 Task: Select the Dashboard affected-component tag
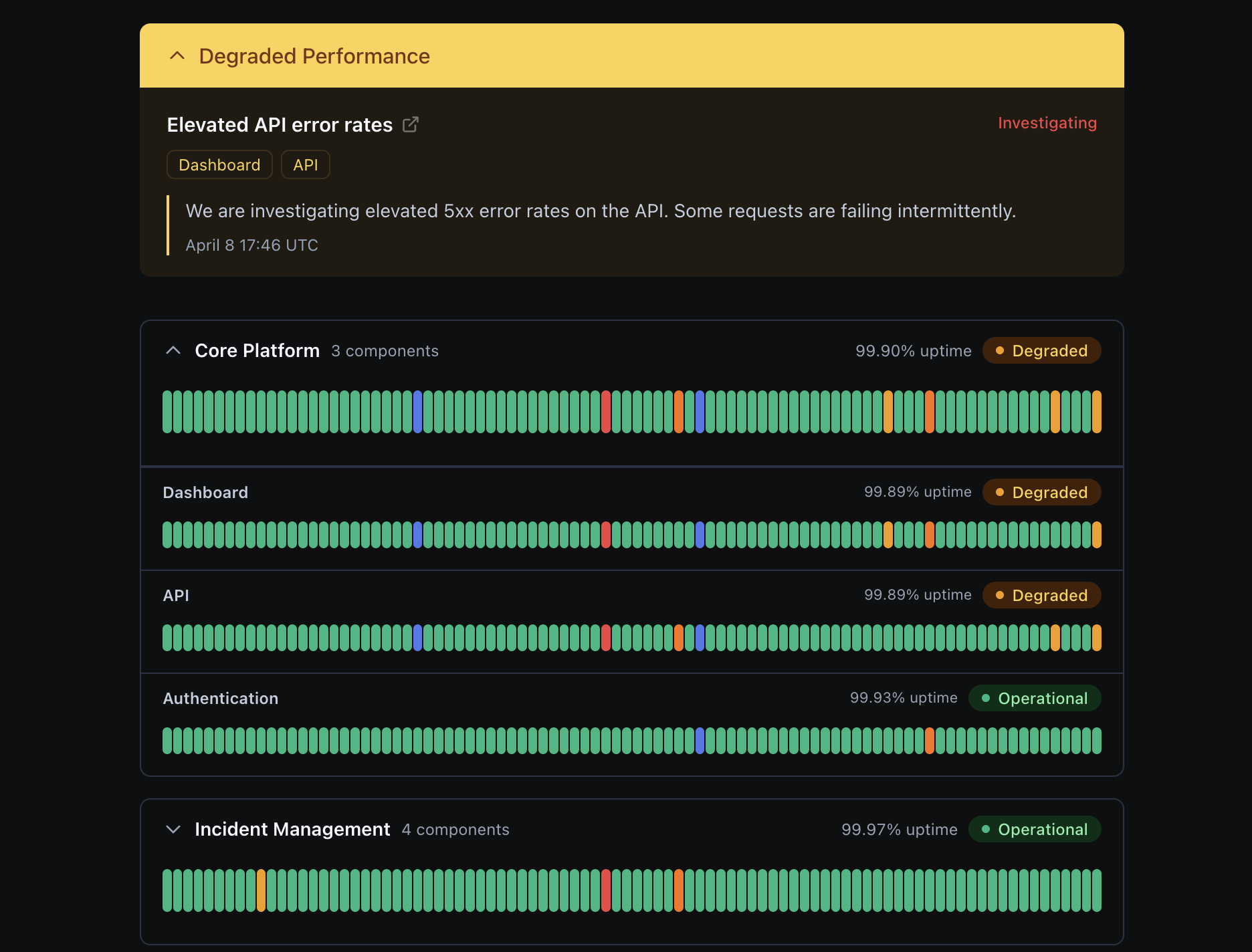click(x=219, y=164)
